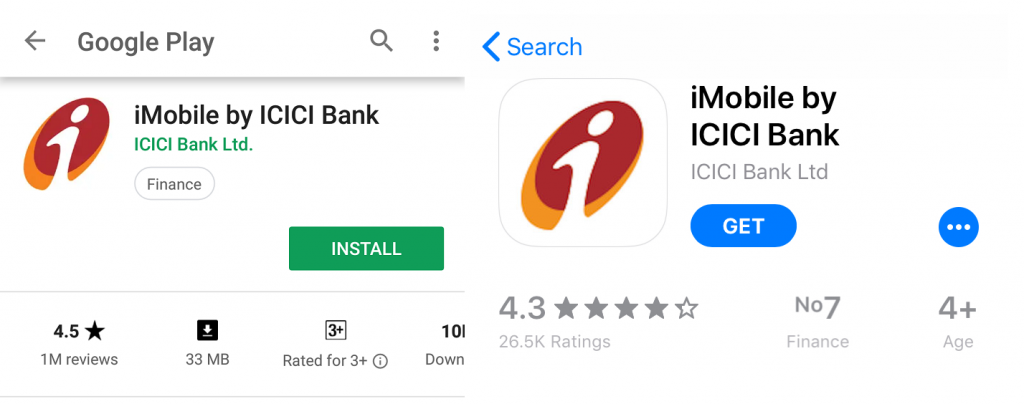Viewport: 1024px width, 404px height.
Task: Select the Finance category chip
Action: [x=174, y=184]
